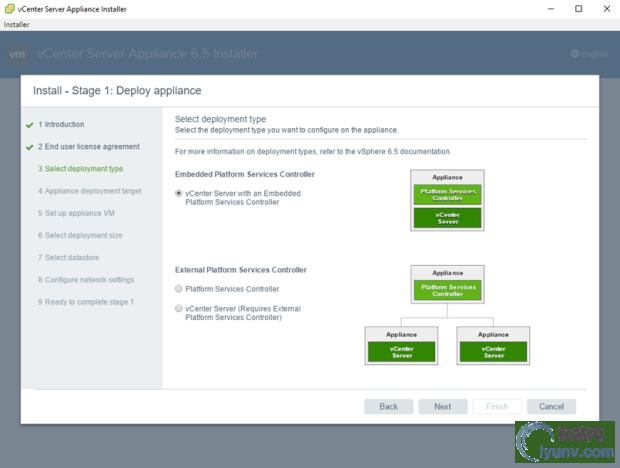Screen dimensions: 620x468
Task: Click the left vCenter Server box in the external diagram
Action: (x=401, y=352)
